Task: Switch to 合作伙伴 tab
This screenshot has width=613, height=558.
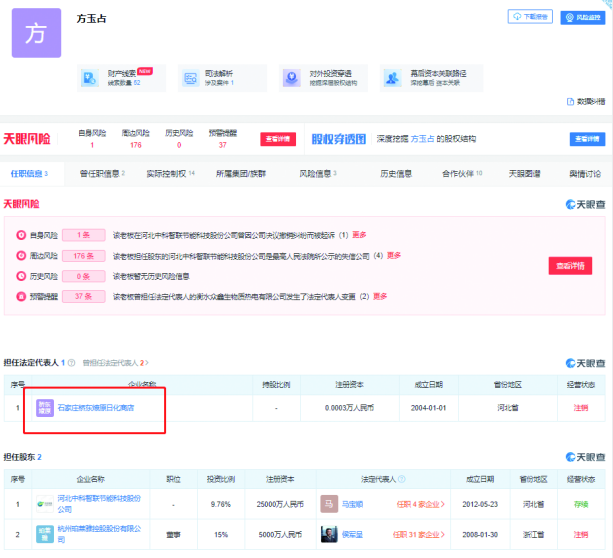Action: pos(462,174)
